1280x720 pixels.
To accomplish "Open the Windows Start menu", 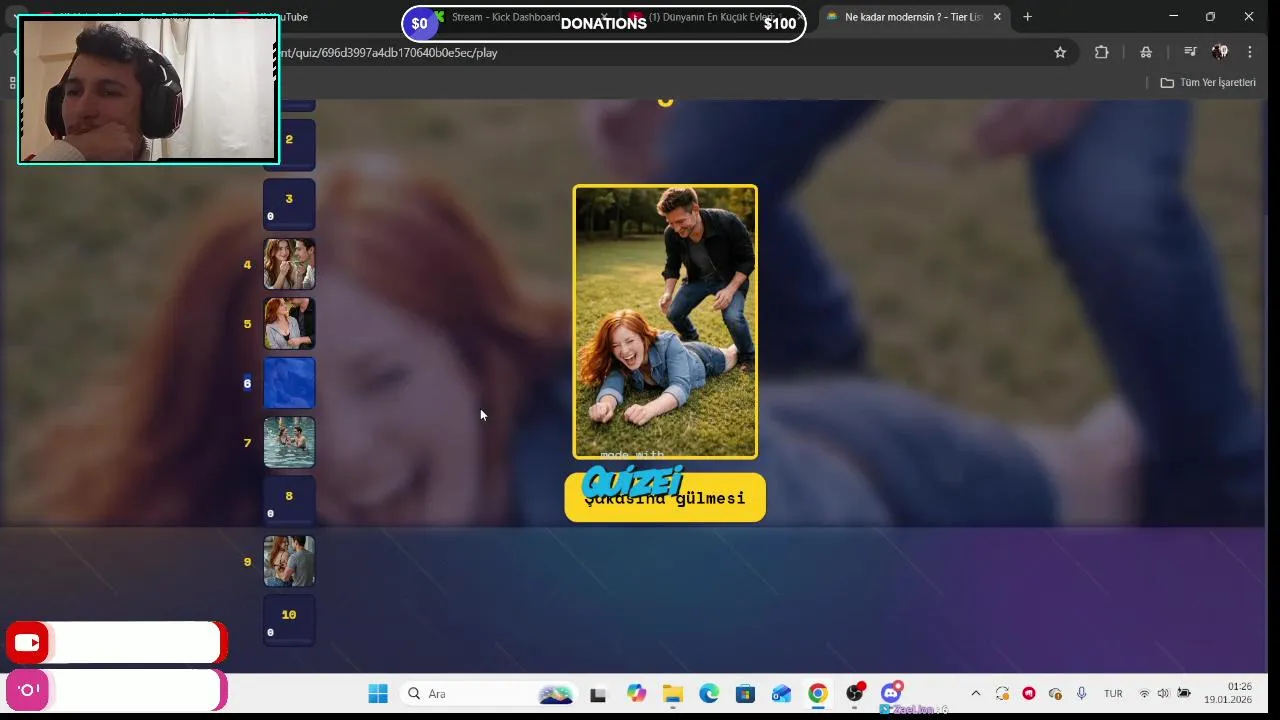I will (x=378, y=694).
